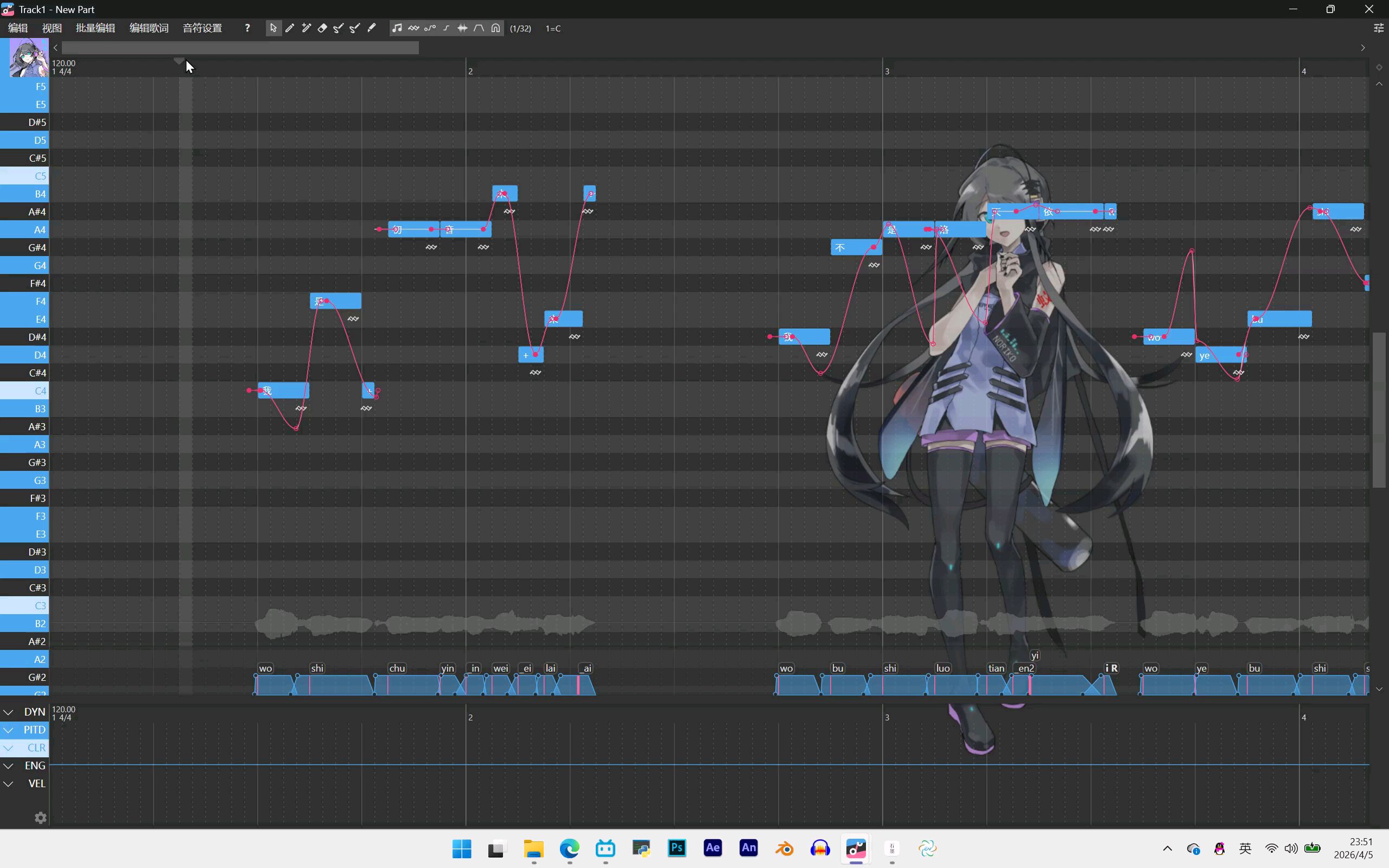Screen dimensions: 1389x868
Task: Click the 1=C key setting
Action: [x=553, y=28]
